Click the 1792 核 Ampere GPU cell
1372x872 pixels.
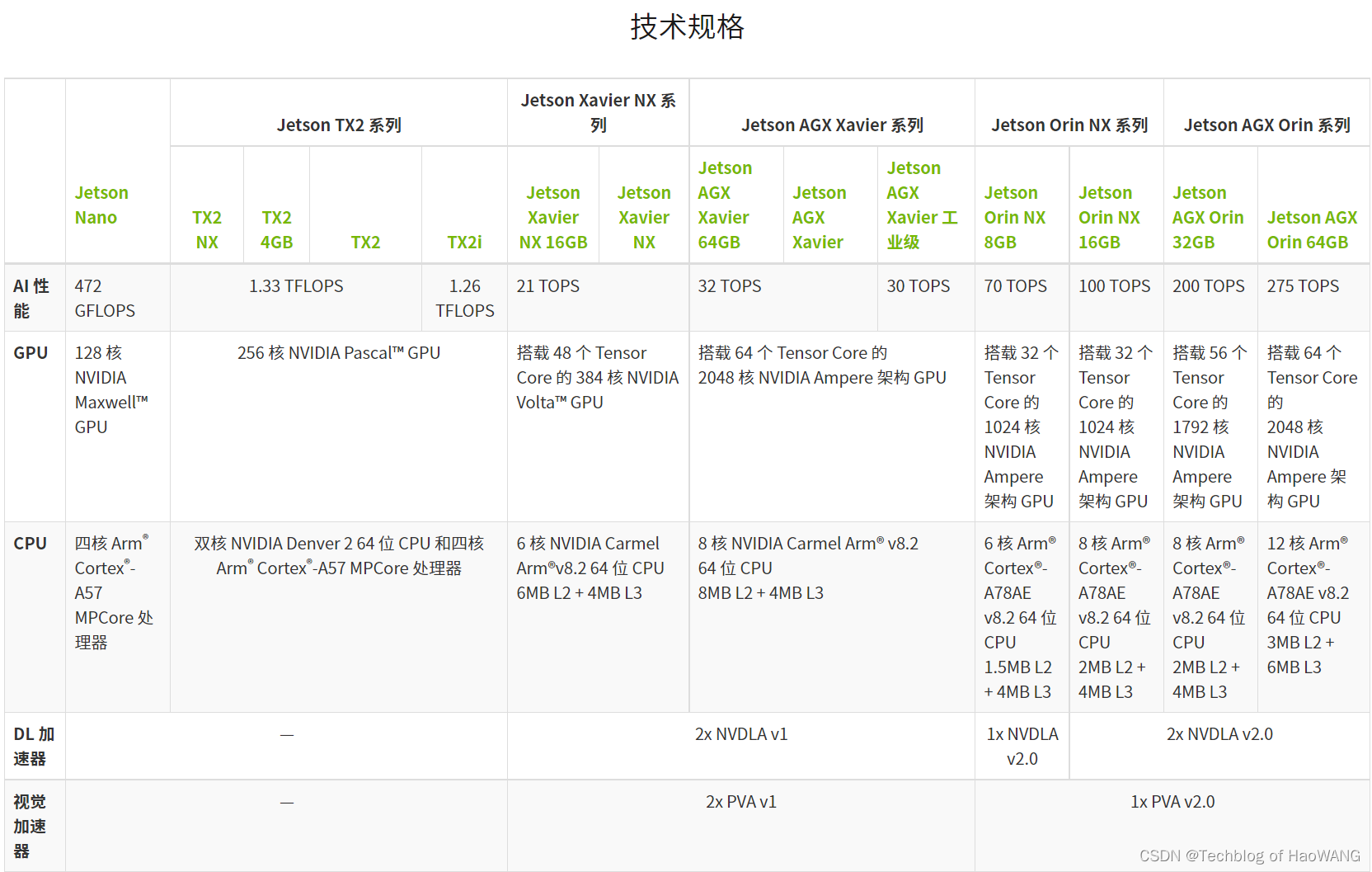[x=1209, y=427]
